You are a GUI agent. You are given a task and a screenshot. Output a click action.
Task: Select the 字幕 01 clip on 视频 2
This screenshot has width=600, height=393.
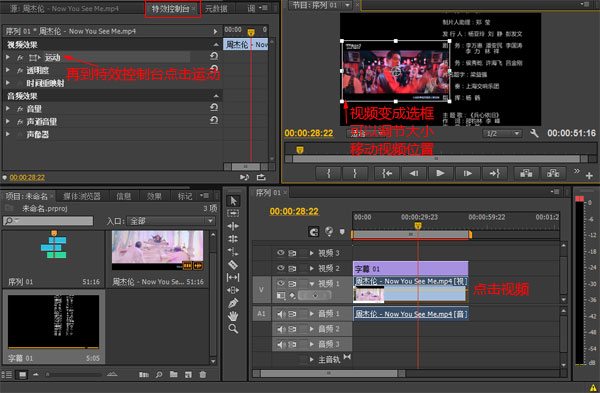pyautogui.click(x=410, y=269)
